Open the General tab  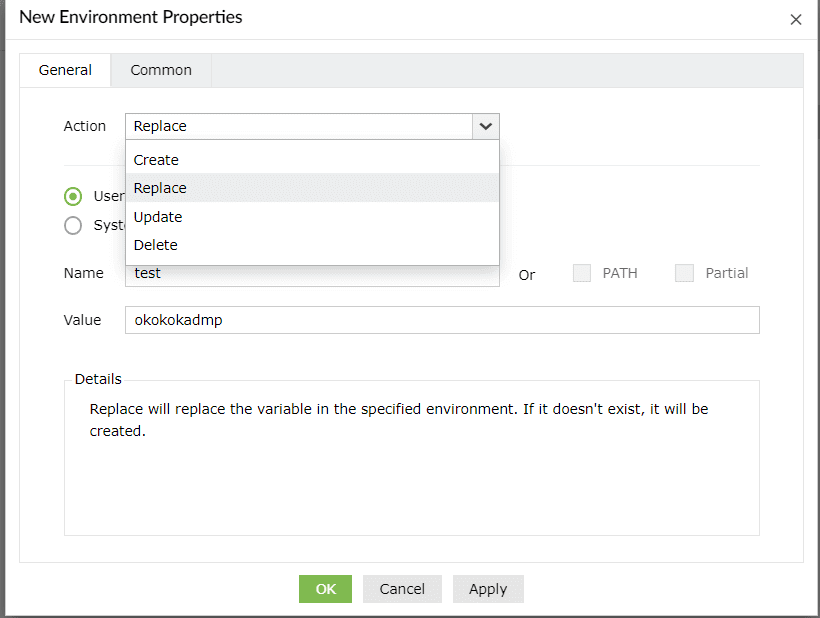tap(65, 70)
